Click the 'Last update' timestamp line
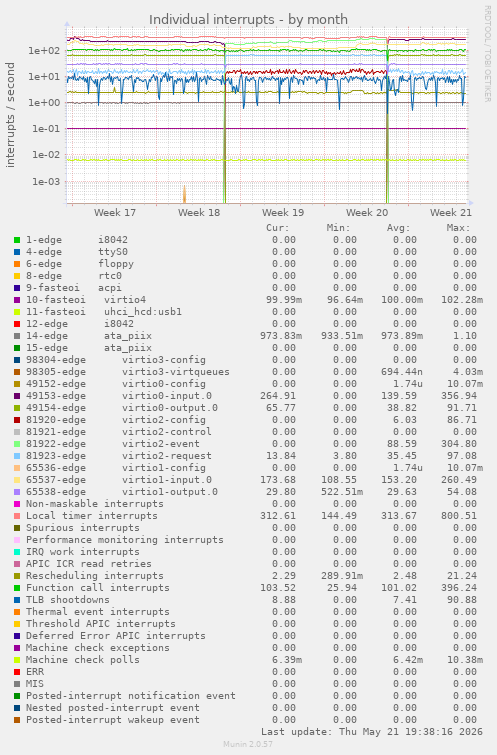The height and width of the screenshot is (755, 497). 372,732
